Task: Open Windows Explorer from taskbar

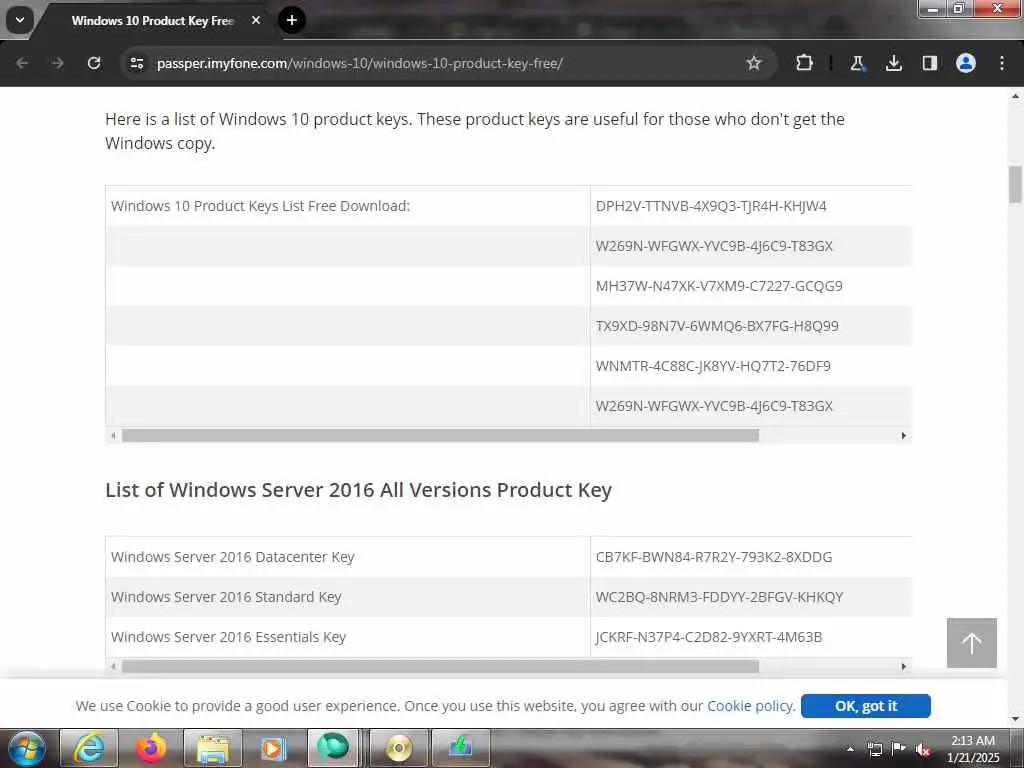Action: pyautogui.click(x=213, y=748)
